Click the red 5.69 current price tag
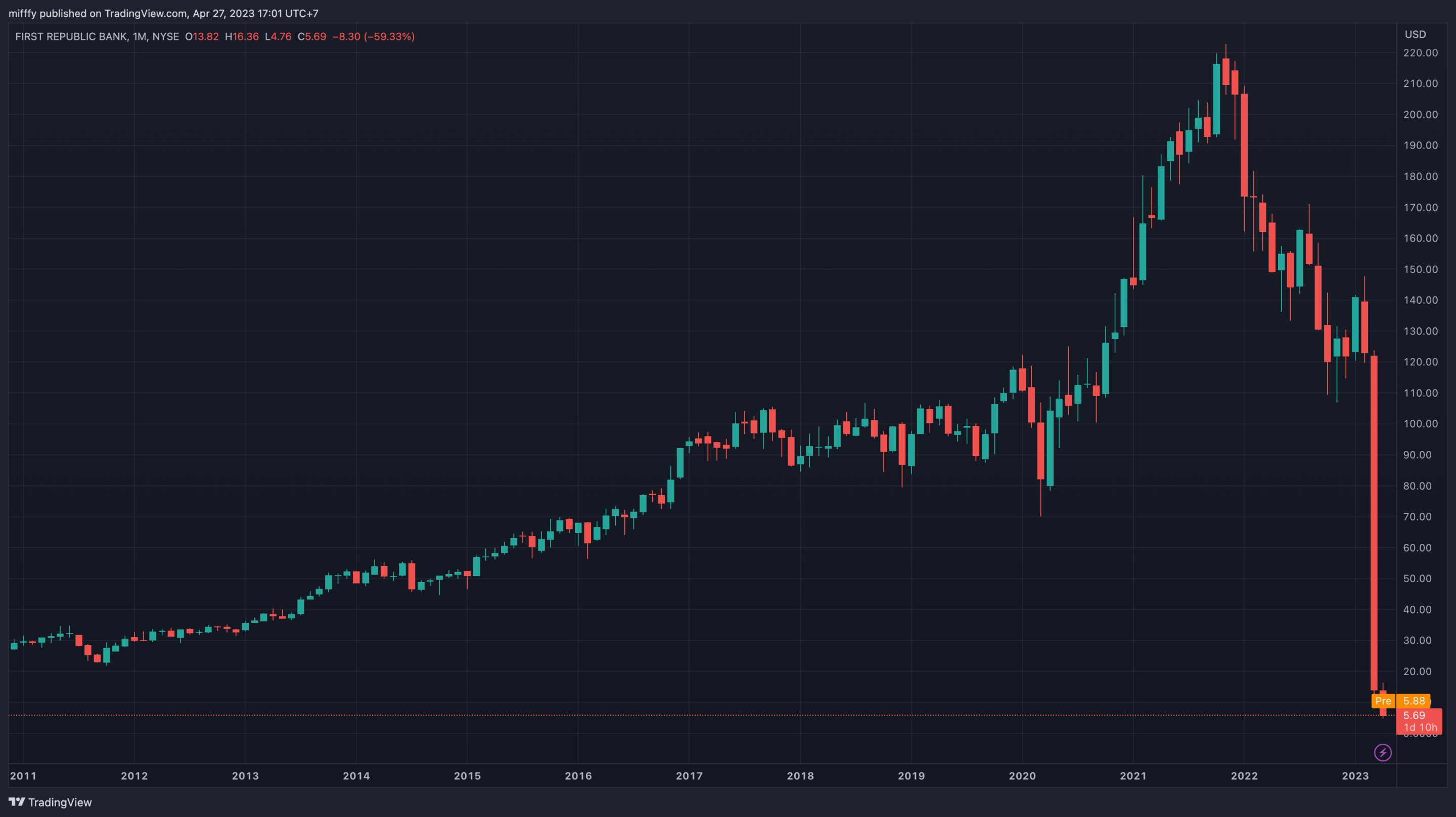1456x817 pixels. click(x=1414, y=715)
